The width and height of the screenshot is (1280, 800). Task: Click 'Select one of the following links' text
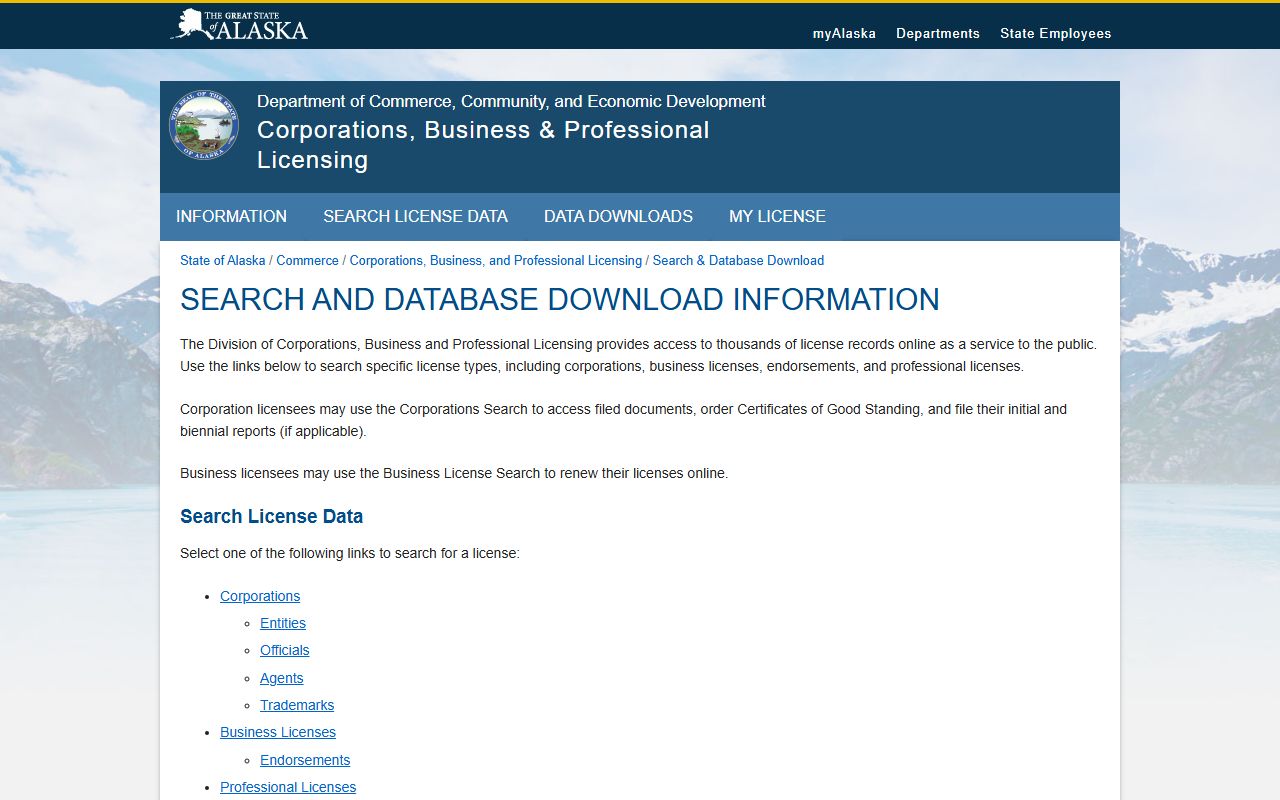coord(350,553)
